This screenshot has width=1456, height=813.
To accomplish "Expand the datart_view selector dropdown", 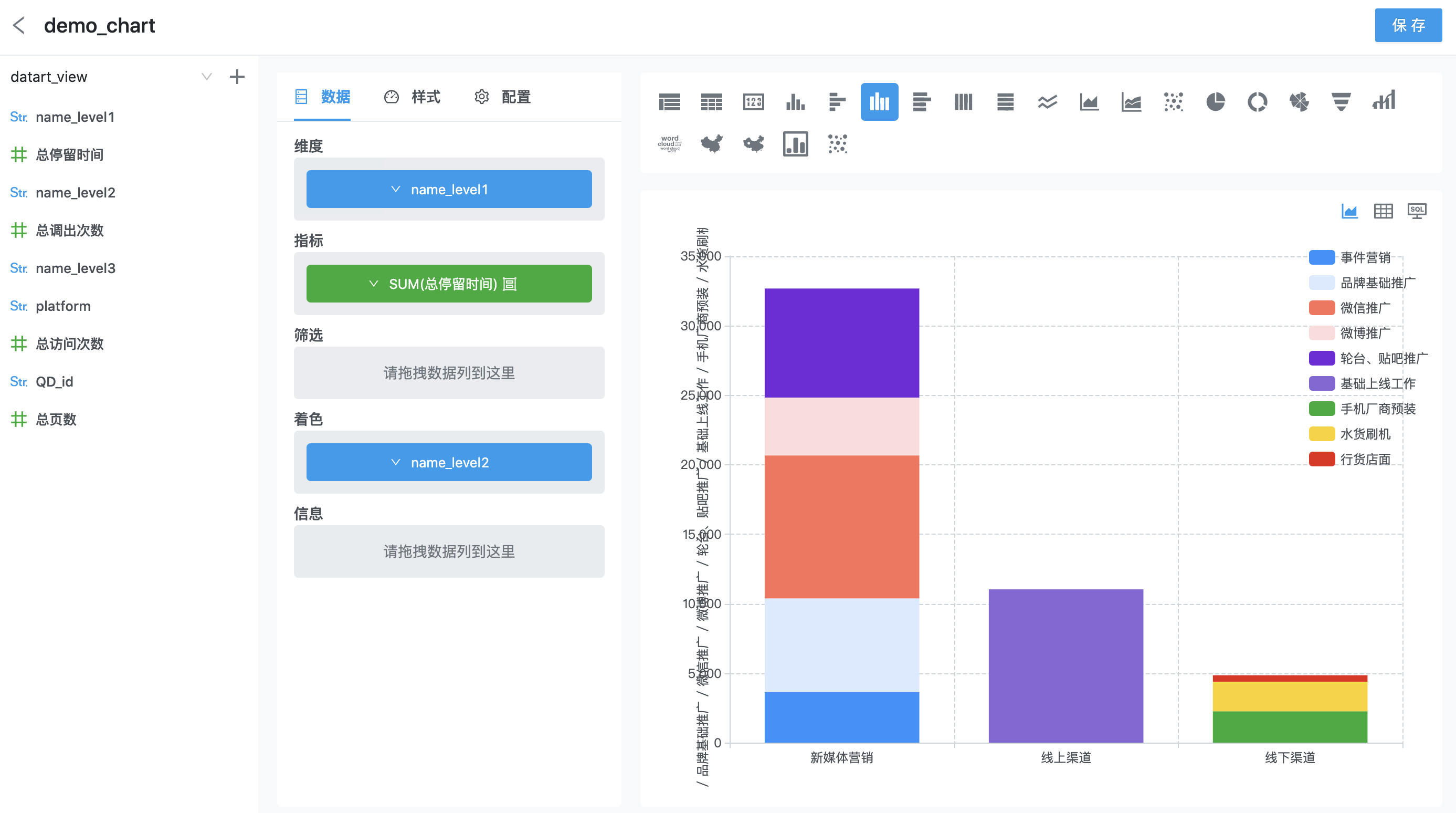I will coord(207,77).
